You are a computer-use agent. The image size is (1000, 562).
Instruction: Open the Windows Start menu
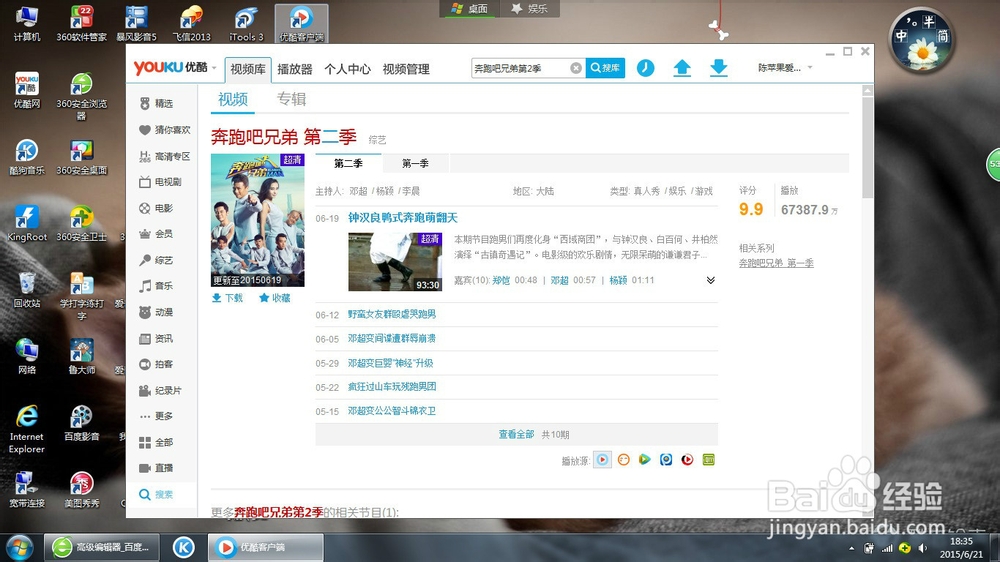pyautogui.click(x=19, y=547)
